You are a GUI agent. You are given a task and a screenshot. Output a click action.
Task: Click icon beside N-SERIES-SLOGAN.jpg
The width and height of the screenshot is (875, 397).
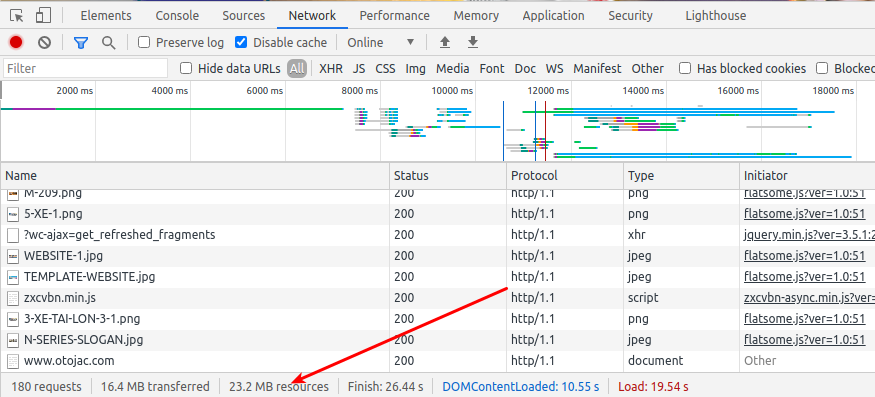pyautogui.click(x=13, y=340)
